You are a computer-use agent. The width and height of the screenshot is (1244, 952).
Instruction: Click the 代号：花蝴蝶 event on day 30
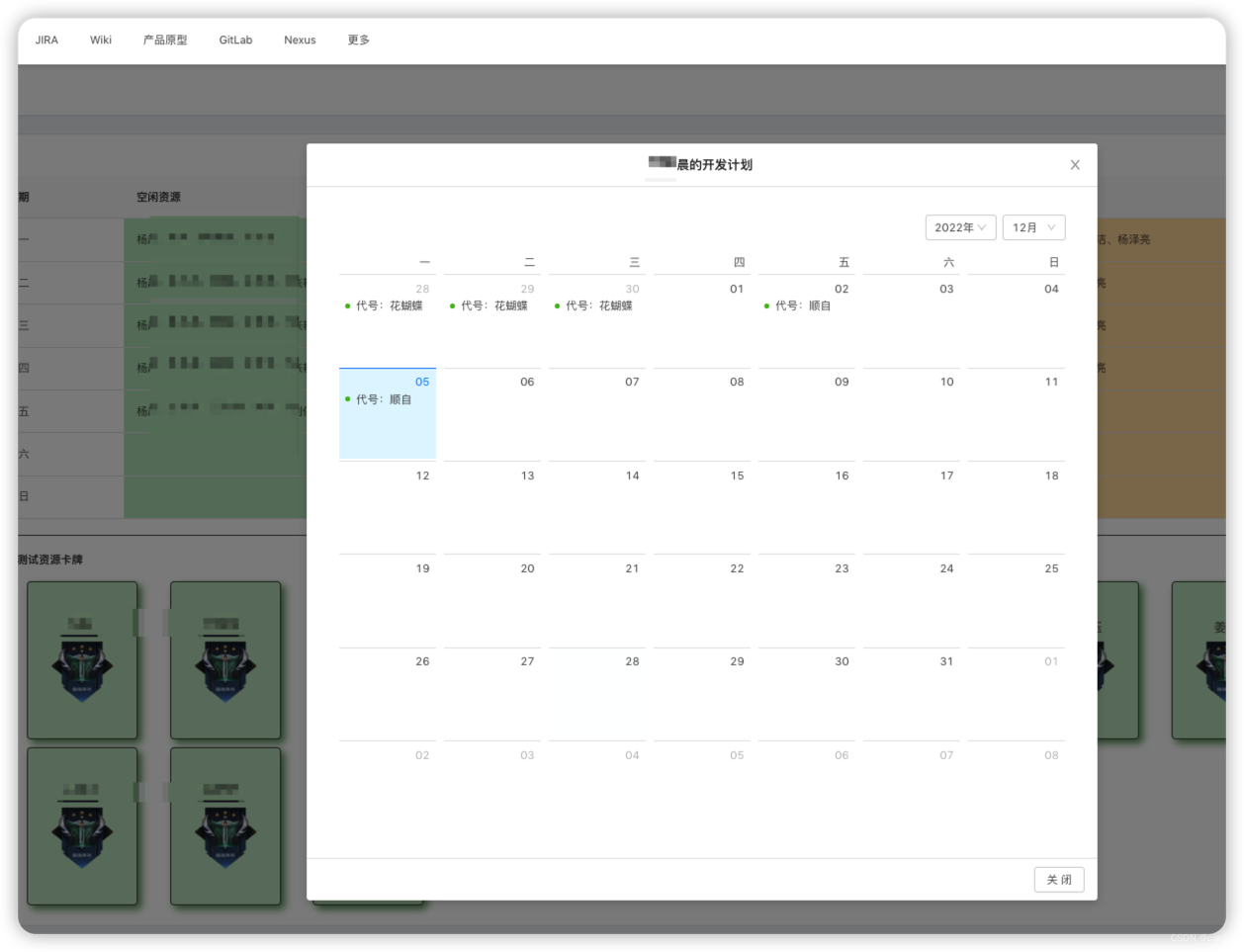click(593, 306)
